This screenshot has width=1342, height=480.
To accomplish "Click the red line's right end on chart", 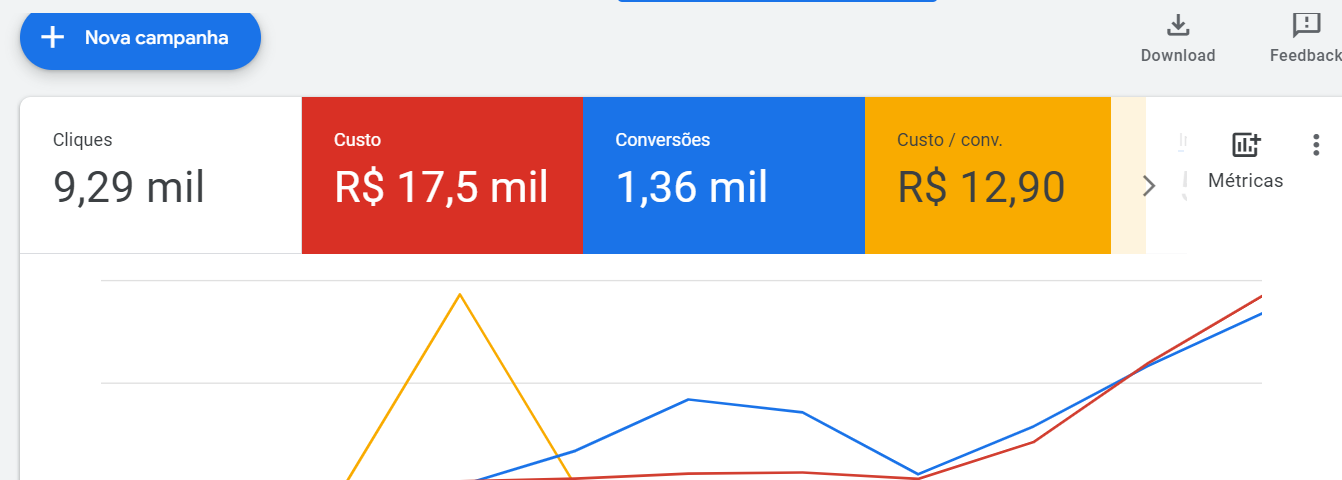I will [1259, 297].
